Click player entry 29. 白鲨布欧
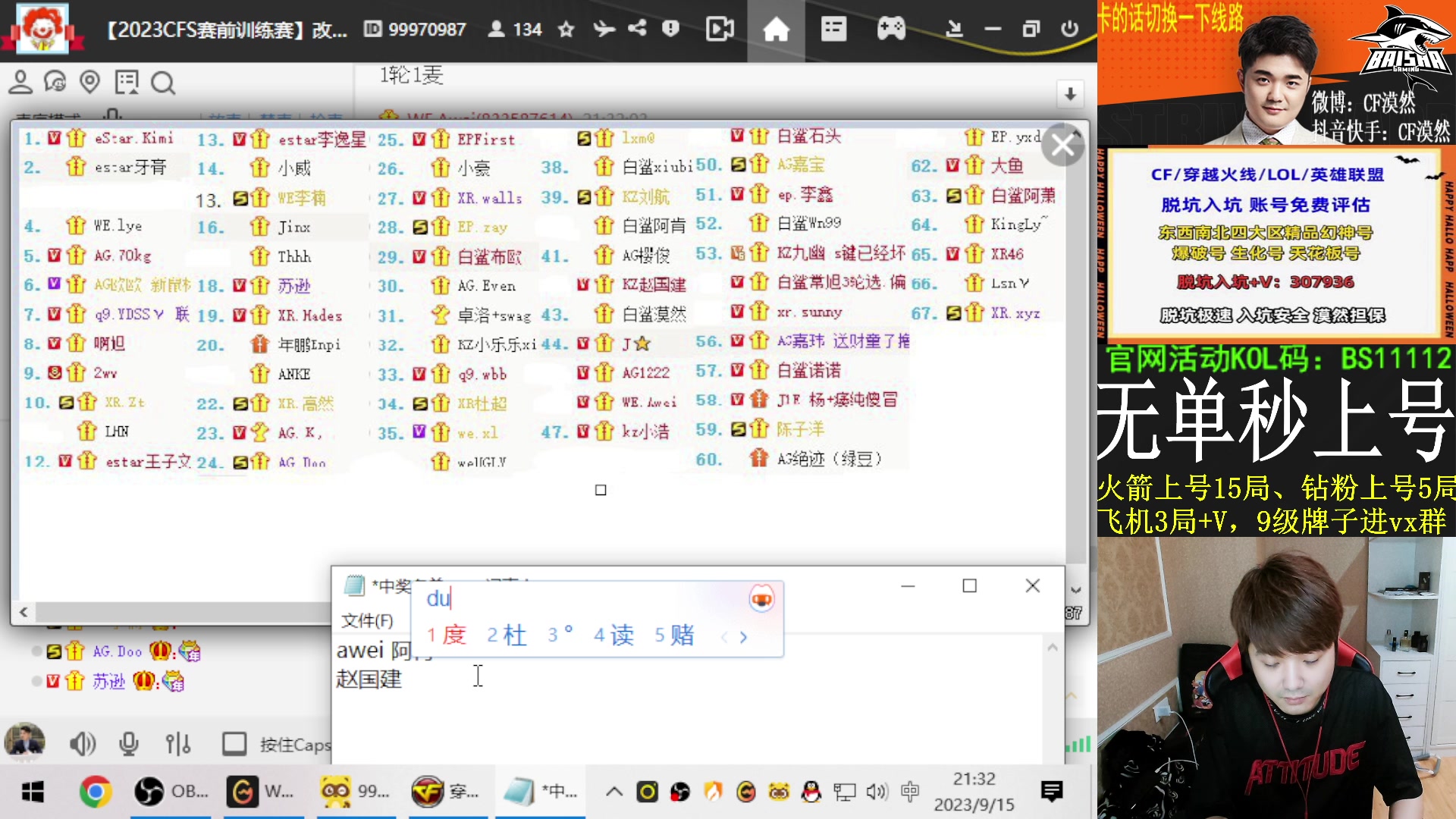The height and width of the screenshot is (819, 1456). coord(450,256)
